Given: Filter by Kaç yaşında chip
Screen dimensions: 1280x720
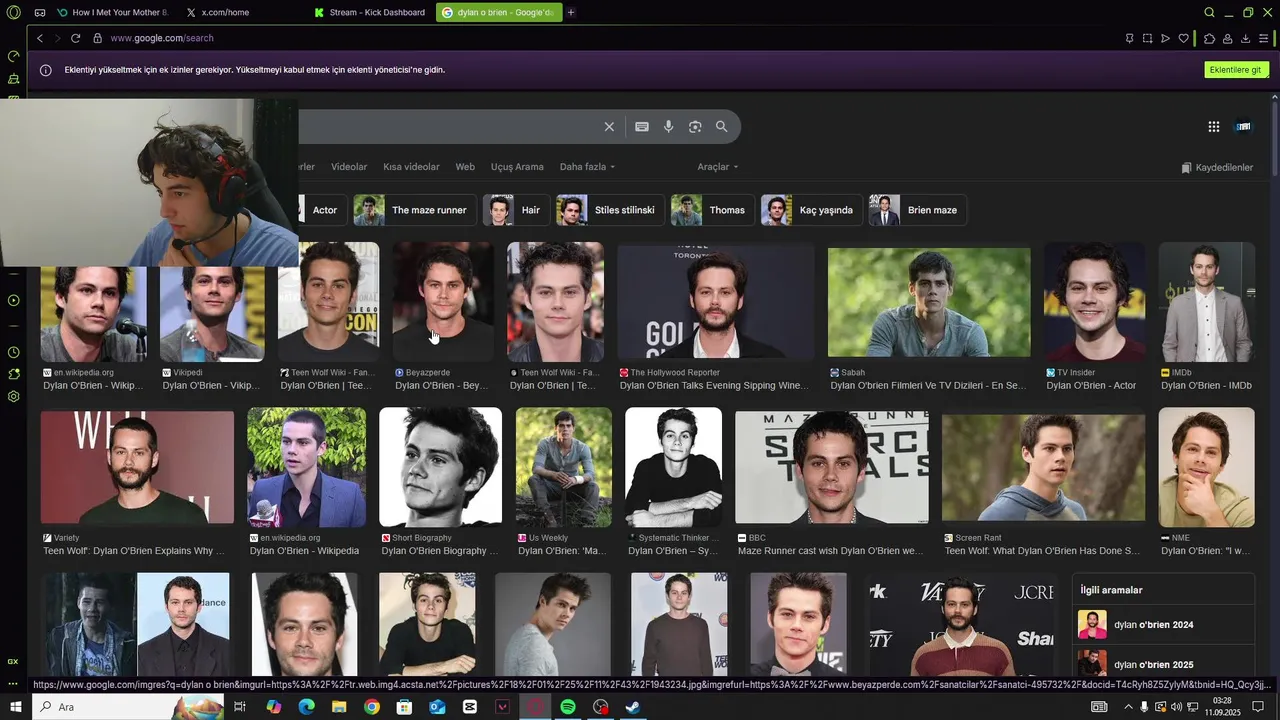Looking at the screenshot, I should click(x=810, y=210).
